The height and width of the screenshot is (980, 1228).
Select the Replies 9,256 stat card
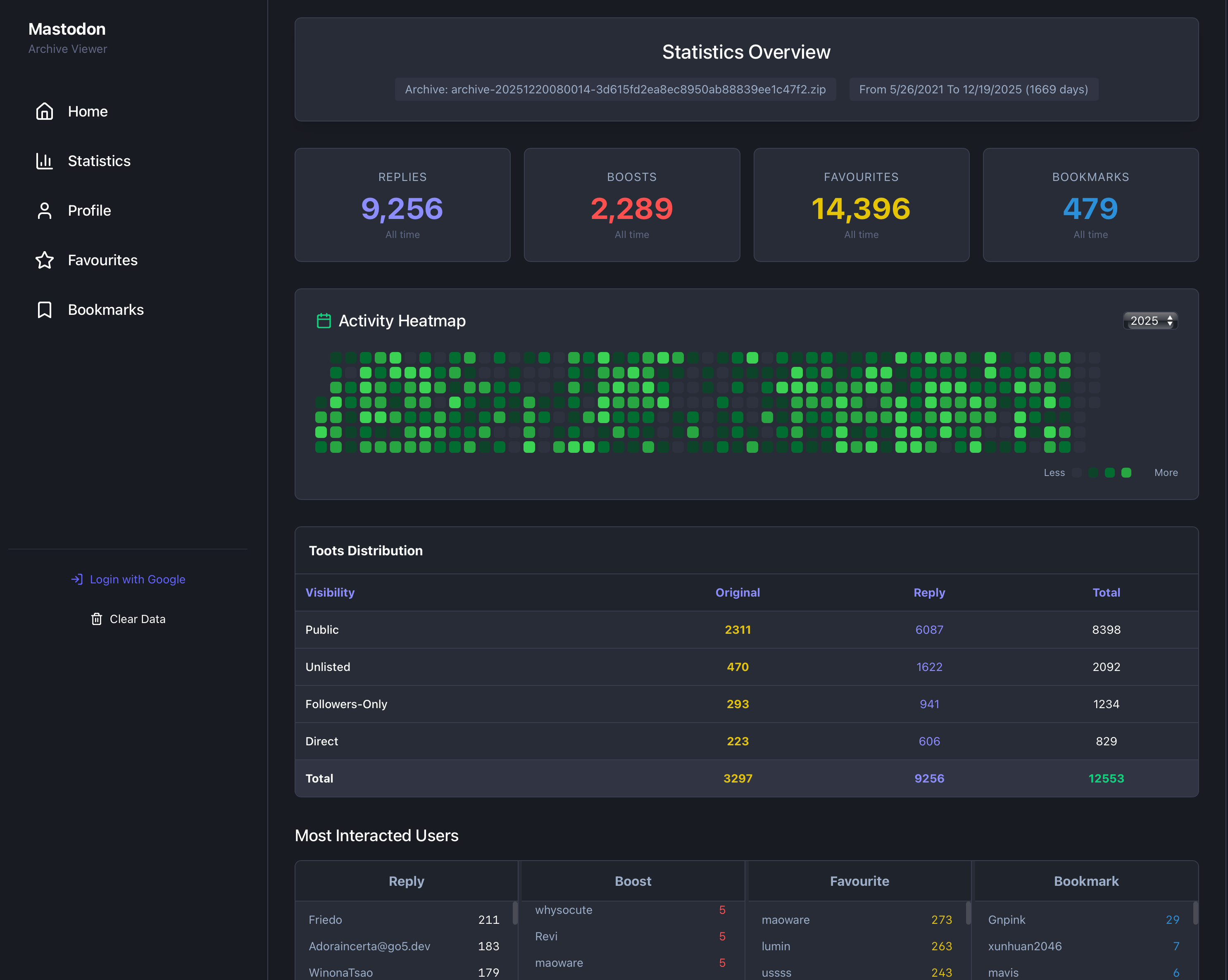(402, 205)
